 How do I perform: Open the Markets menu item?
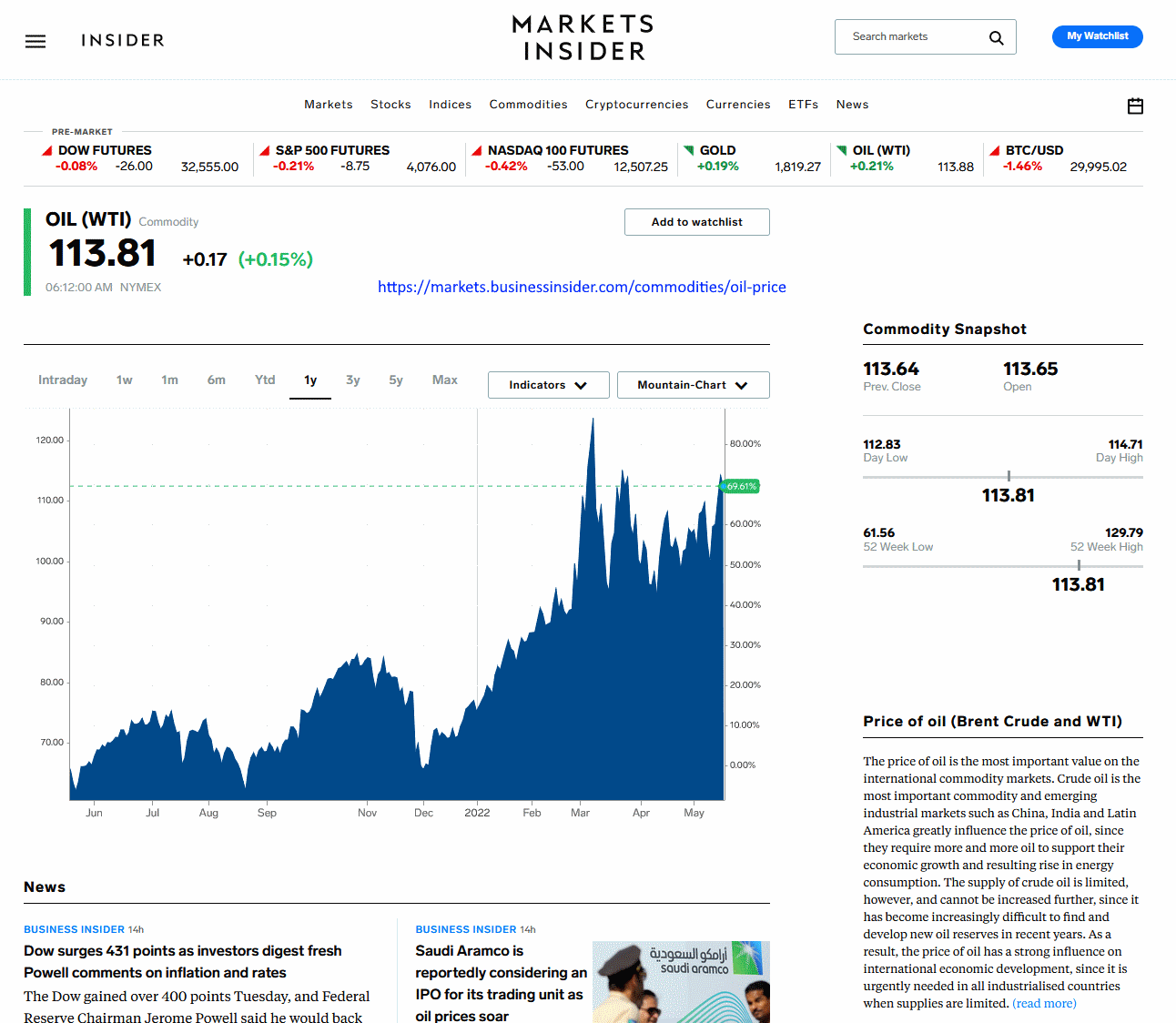(x=329, y=105)
